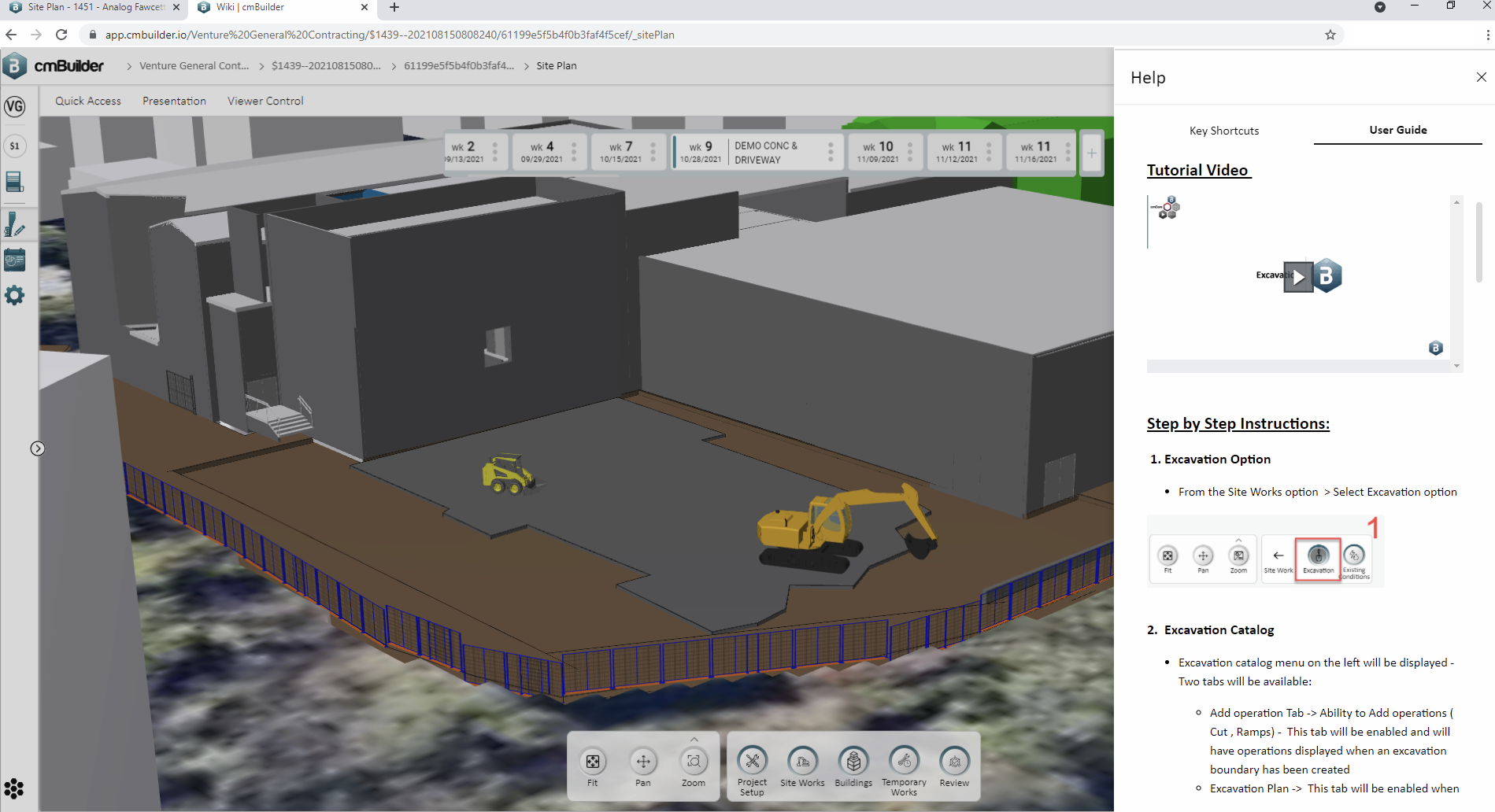Open the $1 project badge
Image resolution: width=1495 pixels, height=812 pixels.
click(15, 146)
